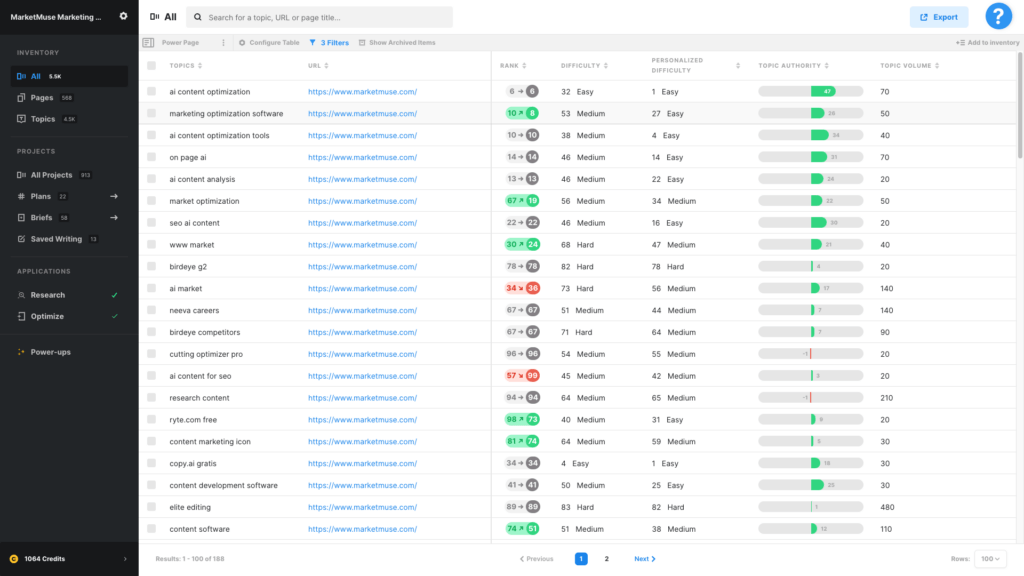Click the Research application icon
The width and height of the screenshot is (1024, 576).
coord(21,295)
